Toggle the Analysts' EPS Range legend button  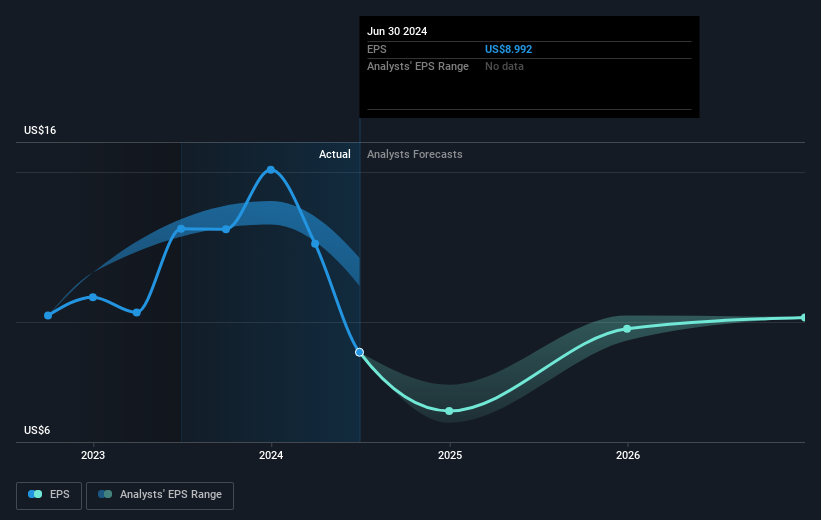click(x=160, y=495)
